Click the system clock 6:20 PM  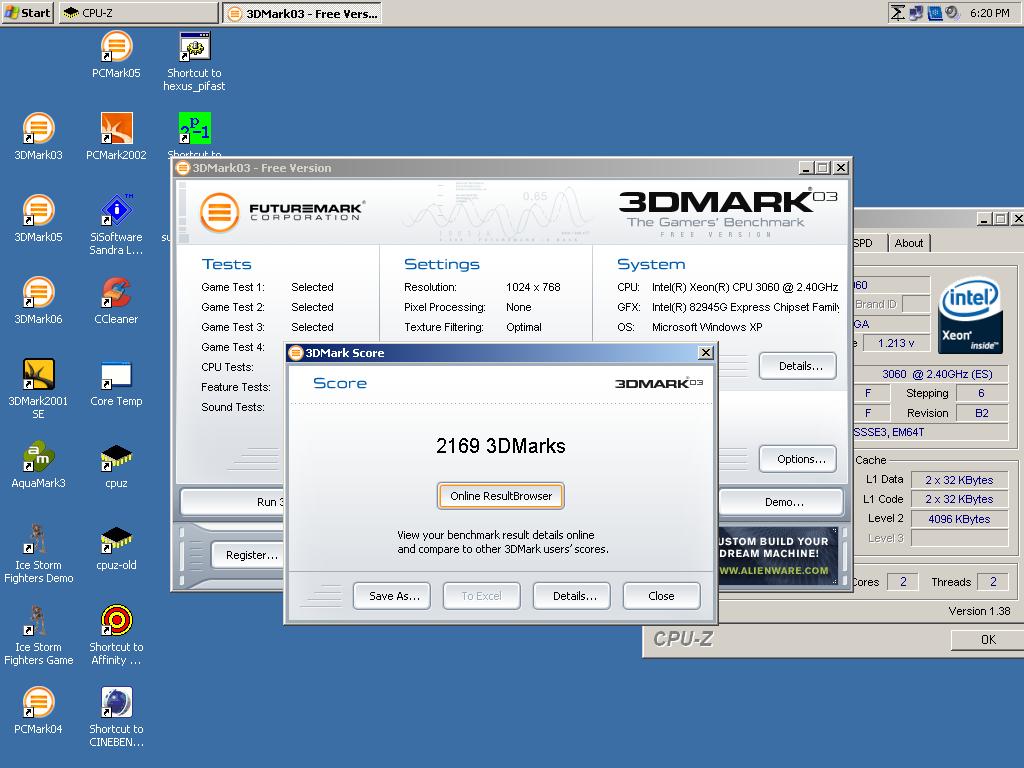[x=989, y=12]
